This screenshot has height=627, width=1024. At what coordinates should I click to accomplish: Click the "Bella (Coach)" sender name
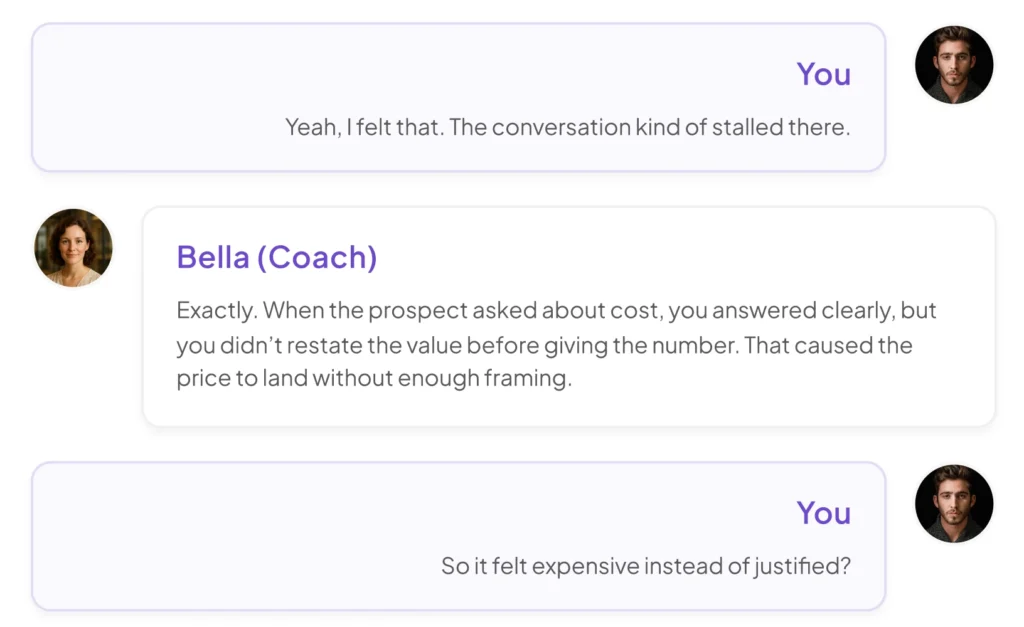(x=276, y=257)
